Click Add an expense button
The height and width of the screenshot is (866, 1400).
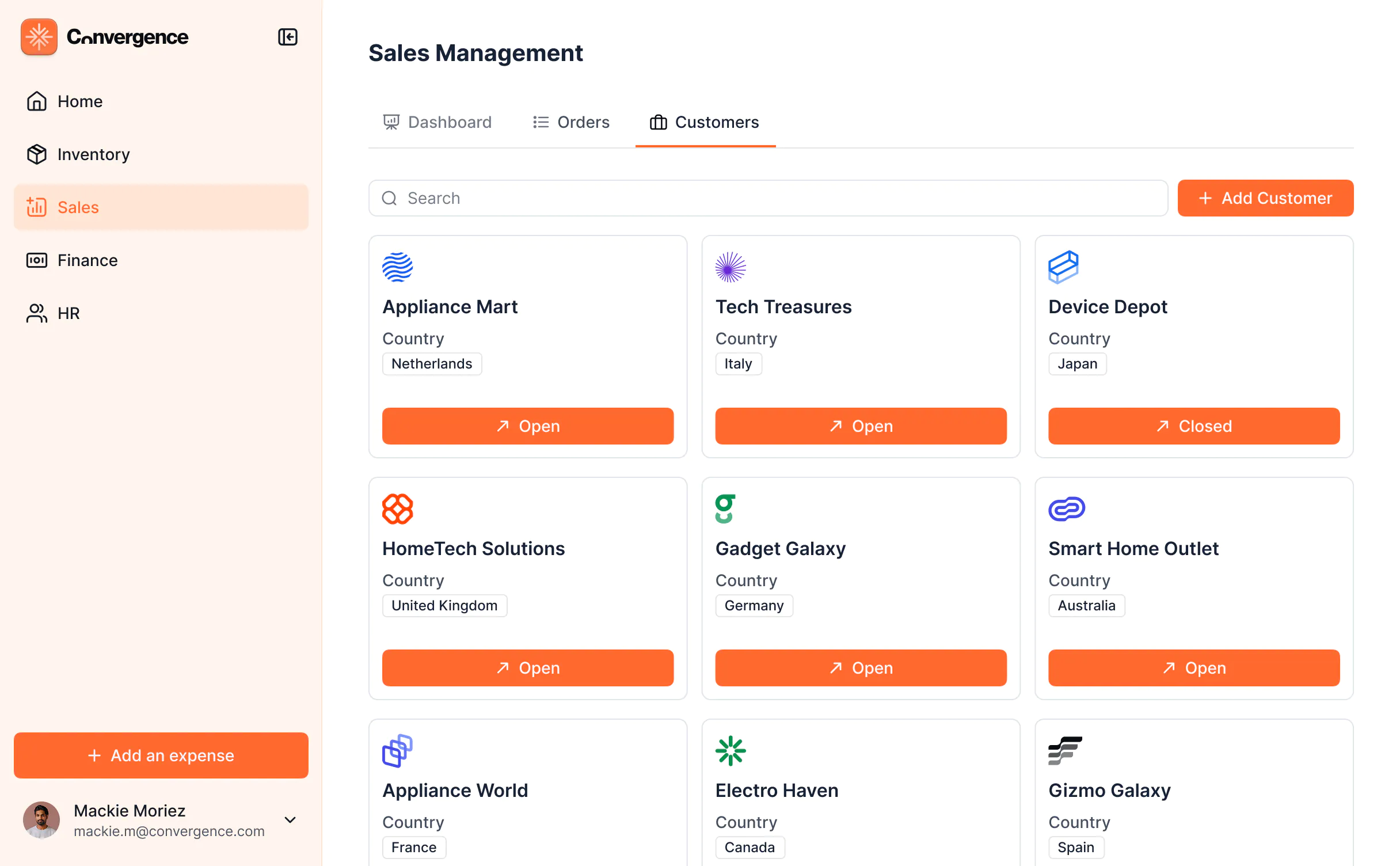tap(161, 755)
